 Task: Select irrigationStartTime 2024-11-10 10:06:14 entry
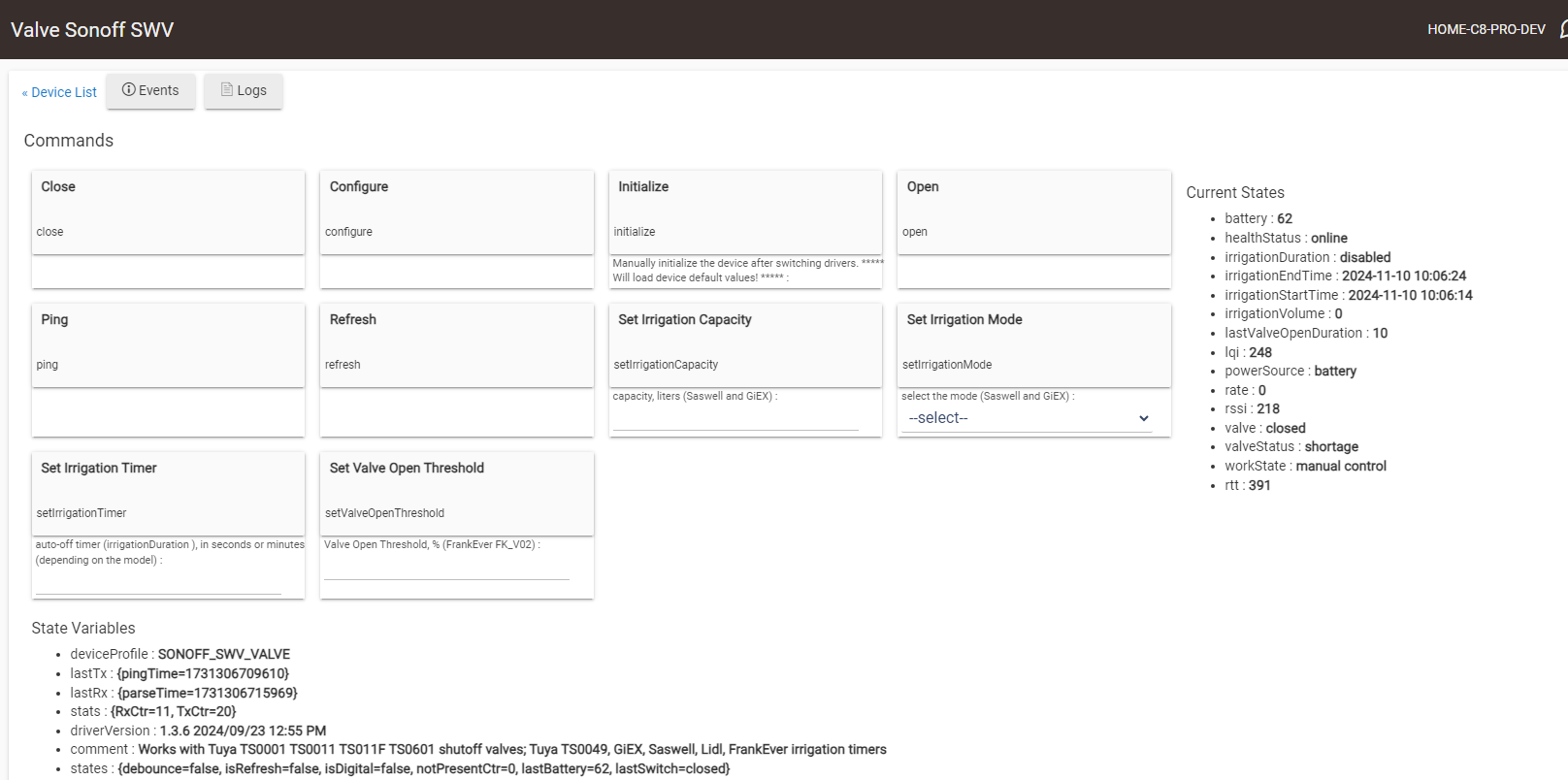pos(1348,295)
